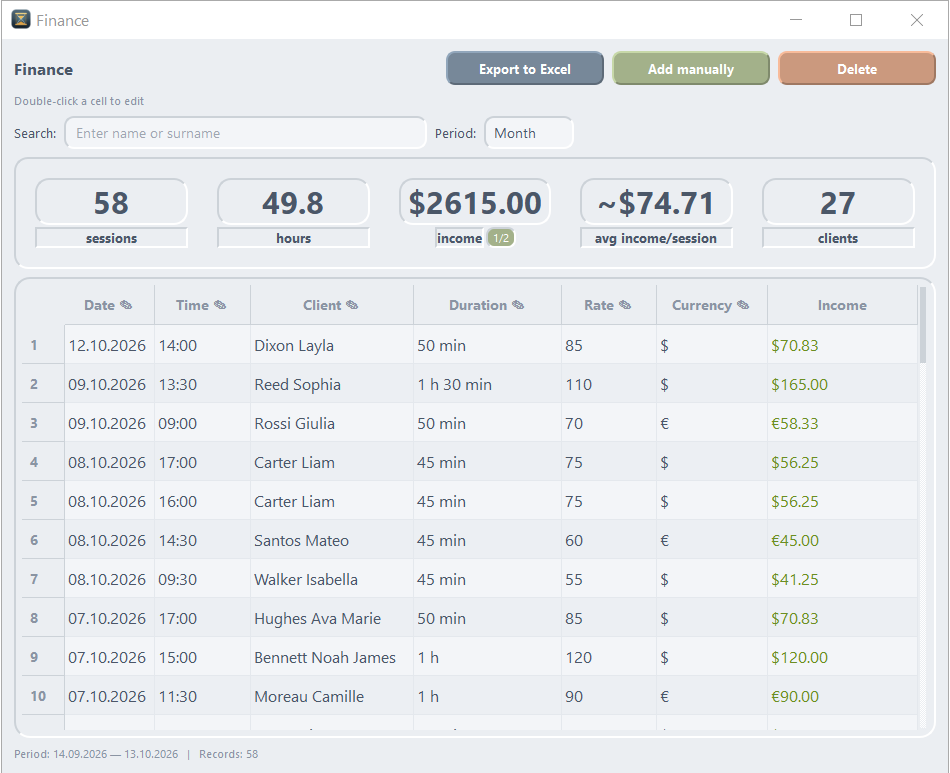The image size is (950, 773).
Task: Click the table's vertical scrollbar thumb
Action: (923, 325)
